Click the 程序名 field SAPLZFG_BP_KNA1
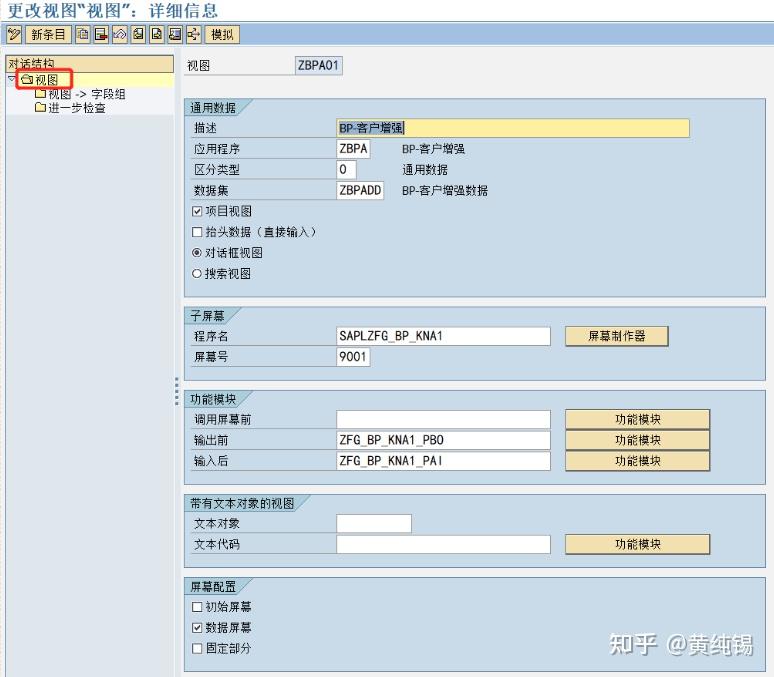This screenshot has width=774, height=677. [443, 336]
